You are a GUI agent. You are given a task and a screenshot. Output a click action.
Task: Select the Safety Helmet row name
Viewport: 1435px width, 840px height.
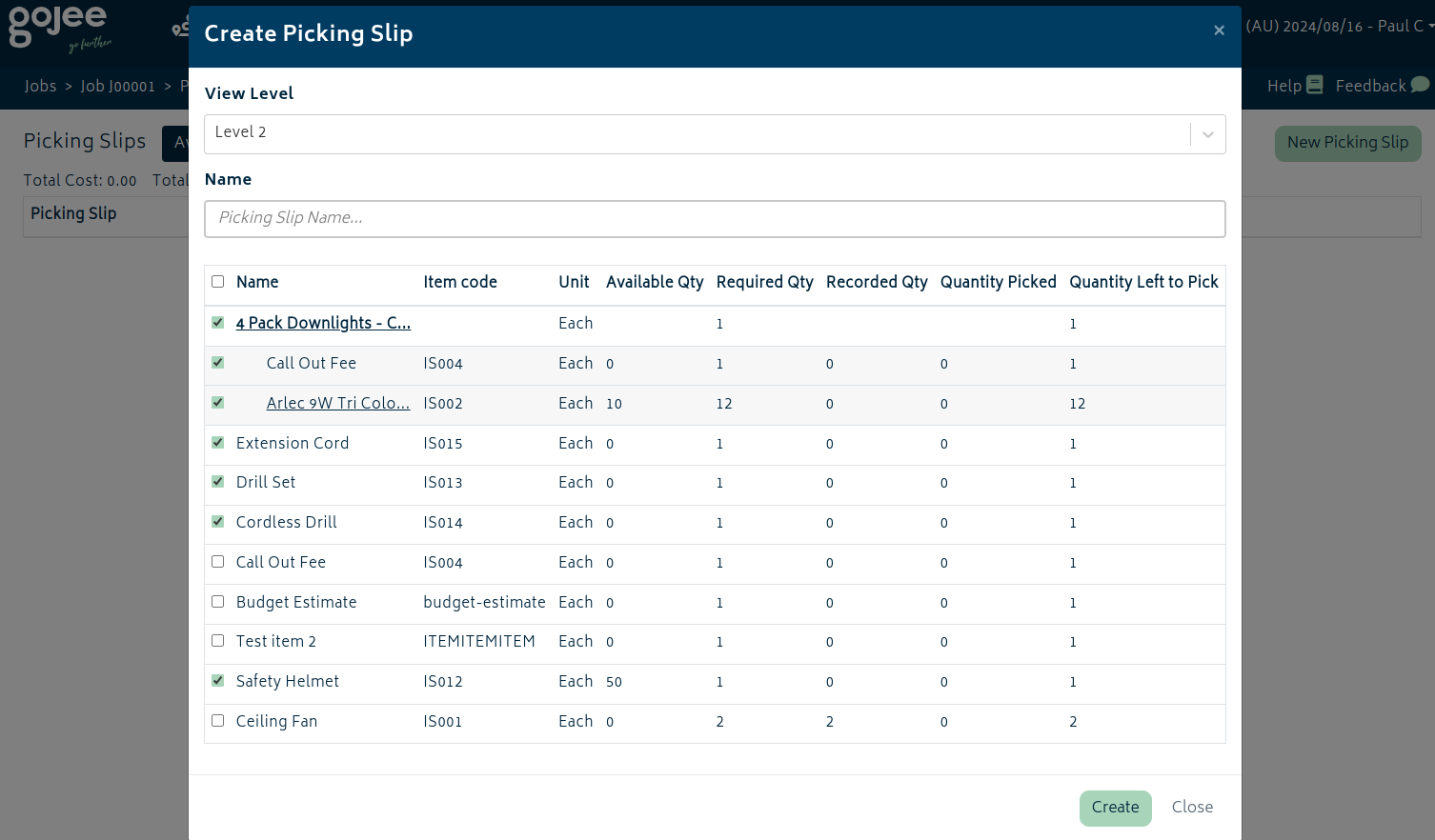[x=288, y=681]
